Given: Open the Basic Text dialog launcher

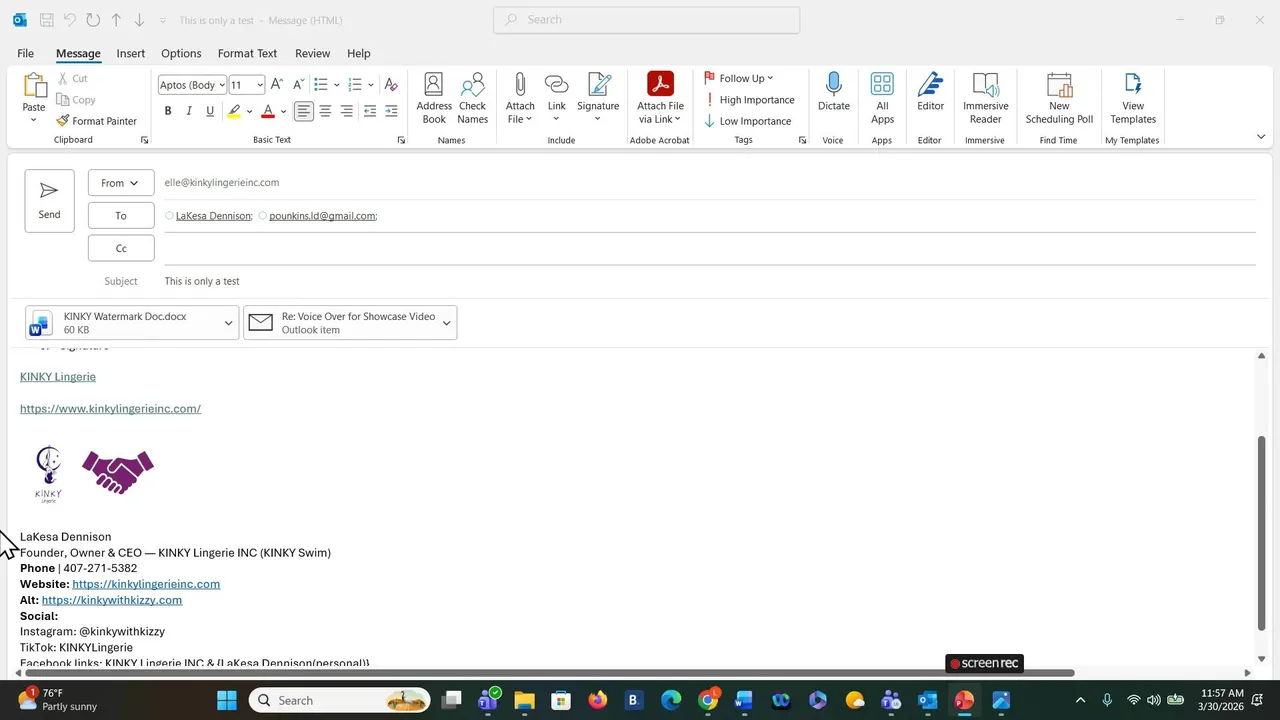Looking at the screenshot, I should (402, 140).
